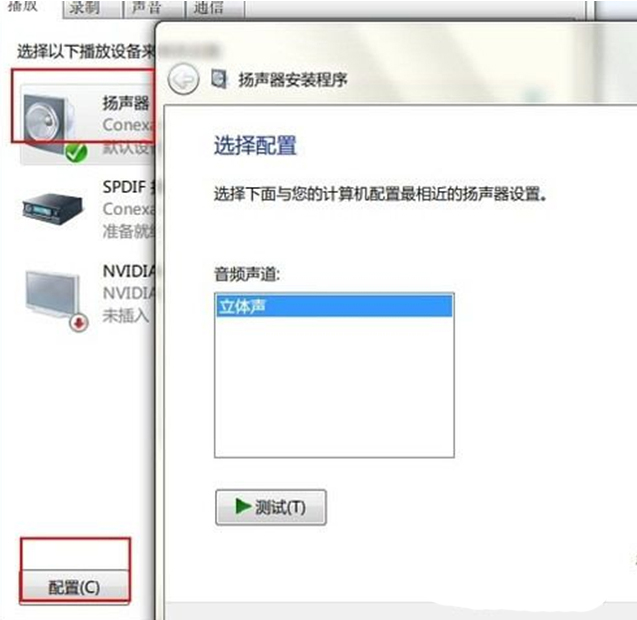This screenshot has height=620, width=637.
Task: Click the 测试(T) button
Action: 271,507
